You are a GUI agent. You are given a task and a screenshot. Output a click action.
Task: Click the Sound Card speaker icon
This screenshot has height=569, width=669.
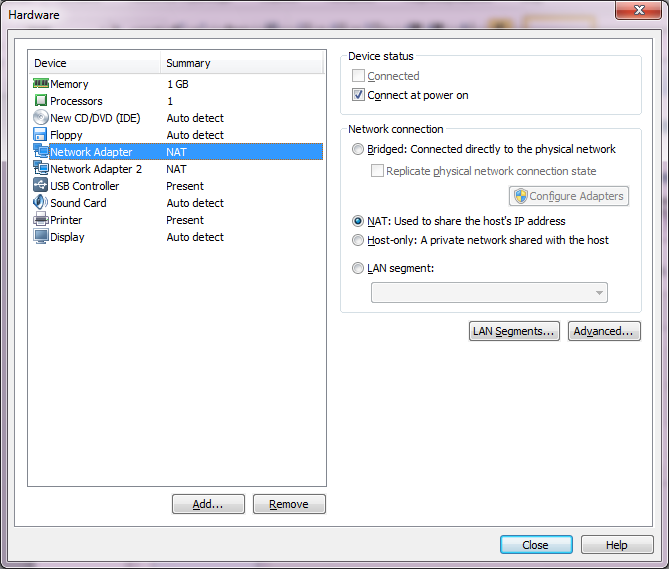click(x=41, y=202)
